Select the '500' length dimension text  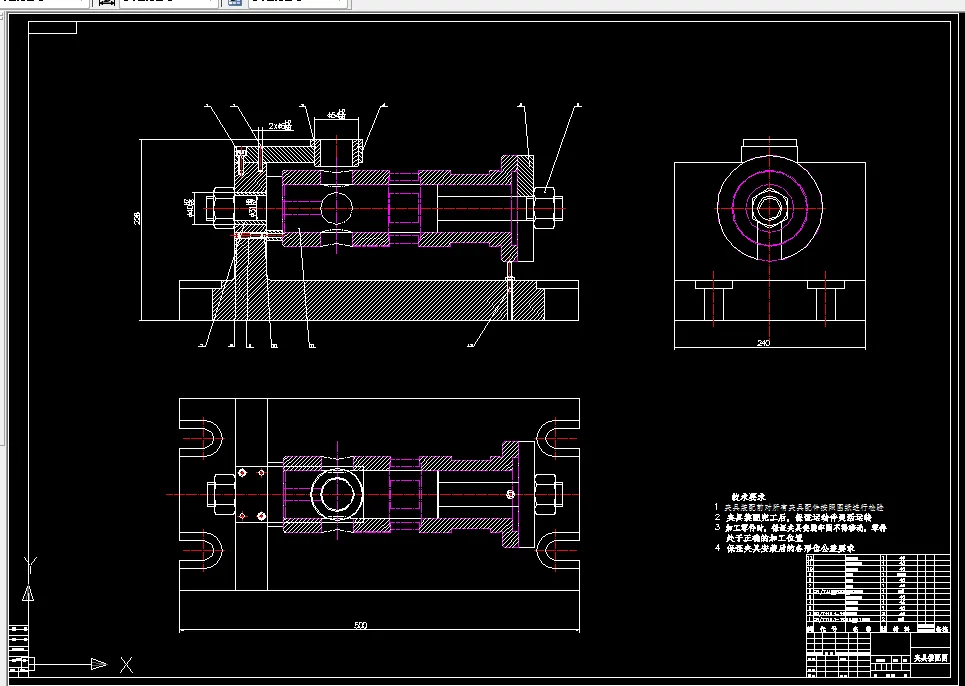(361, 625)
